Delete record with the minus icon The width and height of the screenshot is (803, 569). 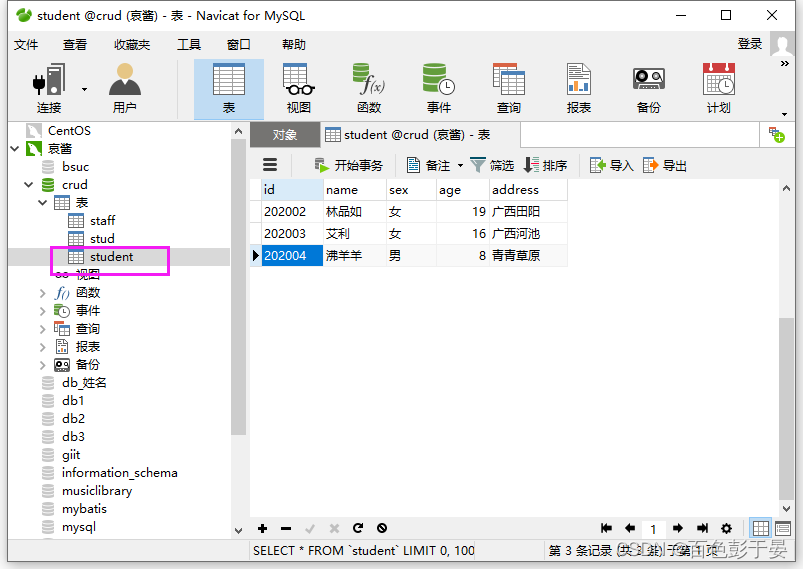tap(286, 528)
